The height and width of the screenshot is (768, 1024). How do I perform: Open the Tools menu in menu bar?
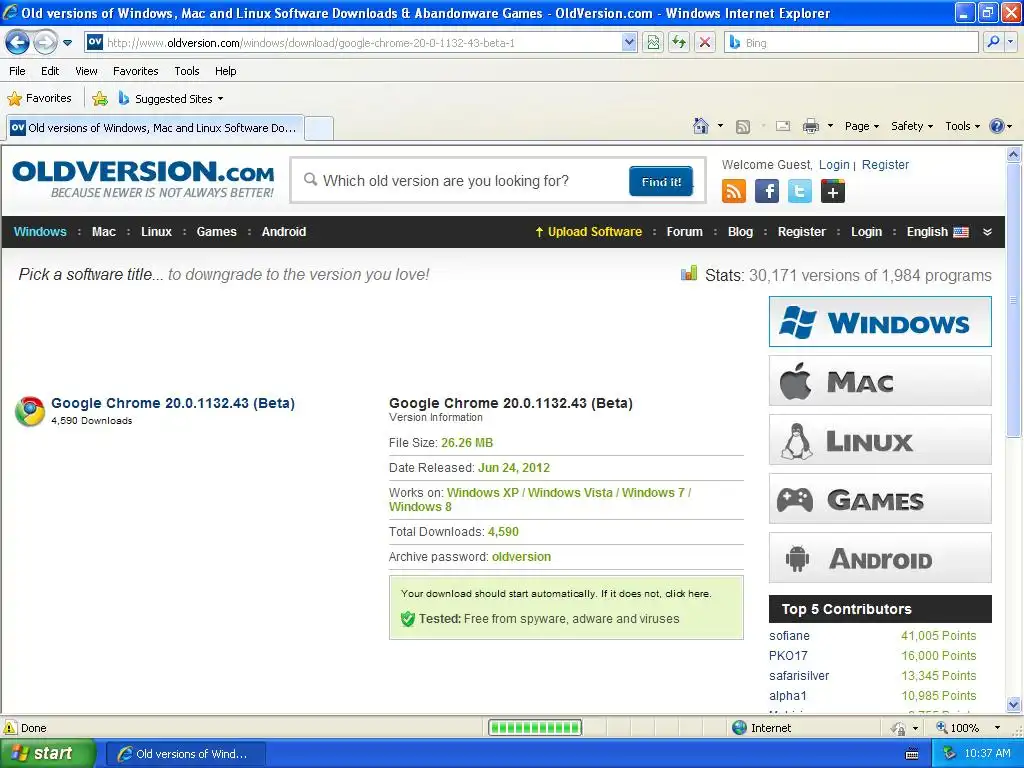pos(187,71)
